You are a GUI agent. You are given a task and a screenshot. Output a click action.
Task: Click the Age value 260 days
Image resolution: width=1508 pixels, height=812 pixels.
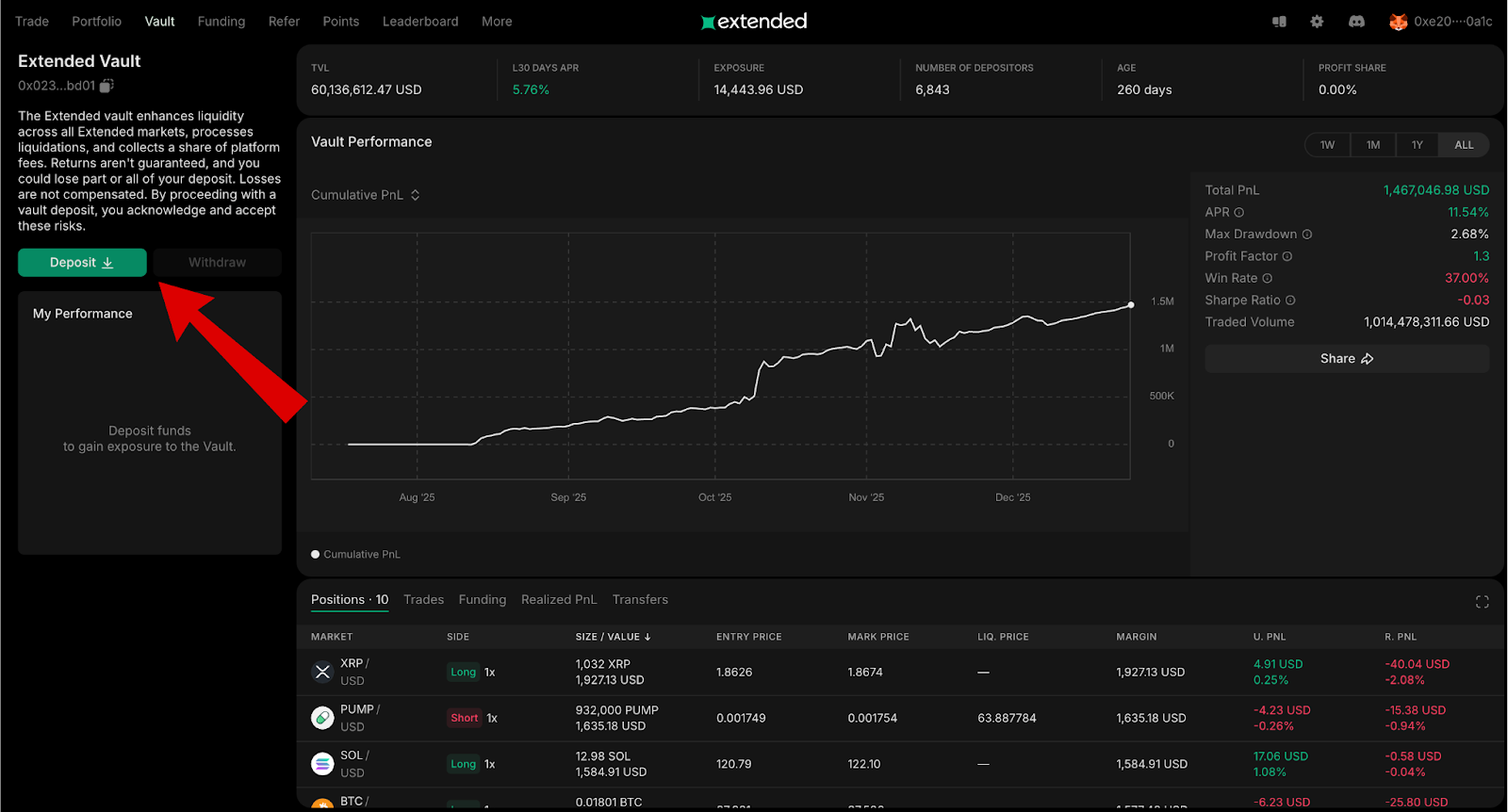tap(1144, 90)
